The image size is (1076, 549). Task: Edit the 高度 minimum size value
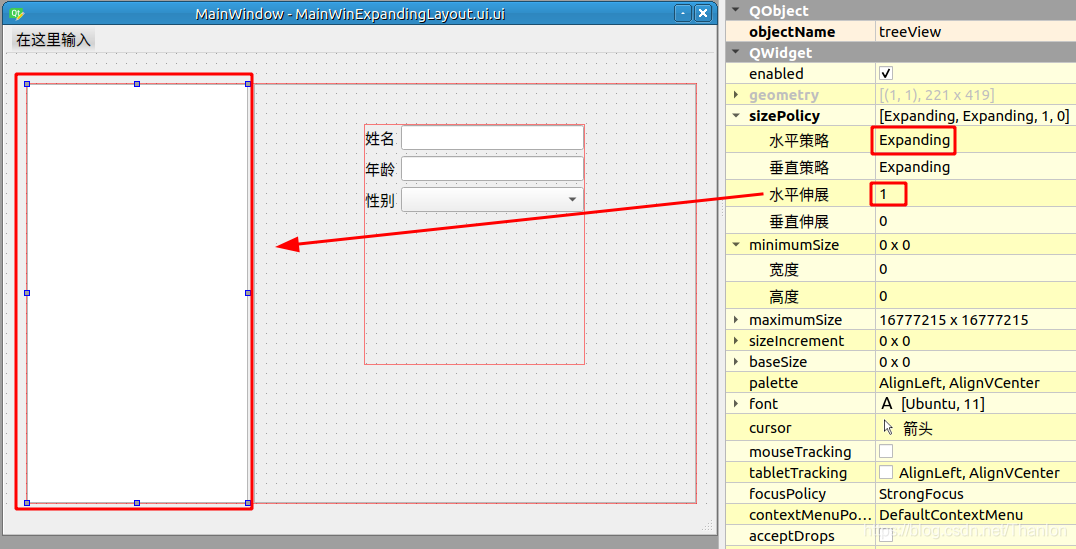point(883,296)
